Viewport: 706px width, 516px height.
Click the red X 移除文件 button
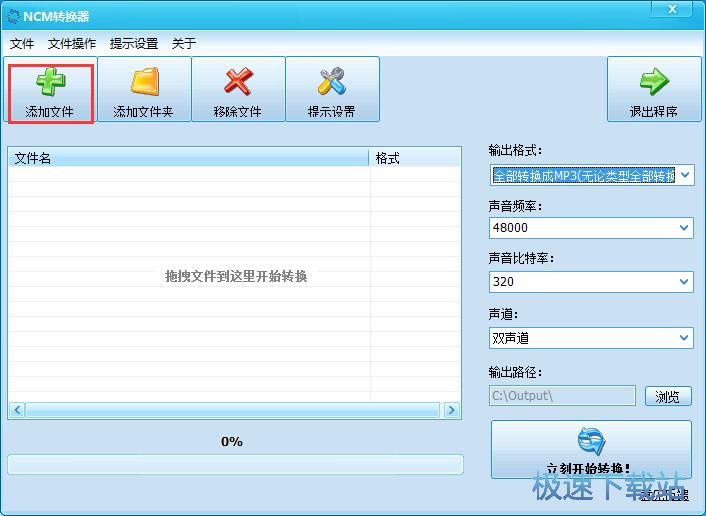click(238, 89)
